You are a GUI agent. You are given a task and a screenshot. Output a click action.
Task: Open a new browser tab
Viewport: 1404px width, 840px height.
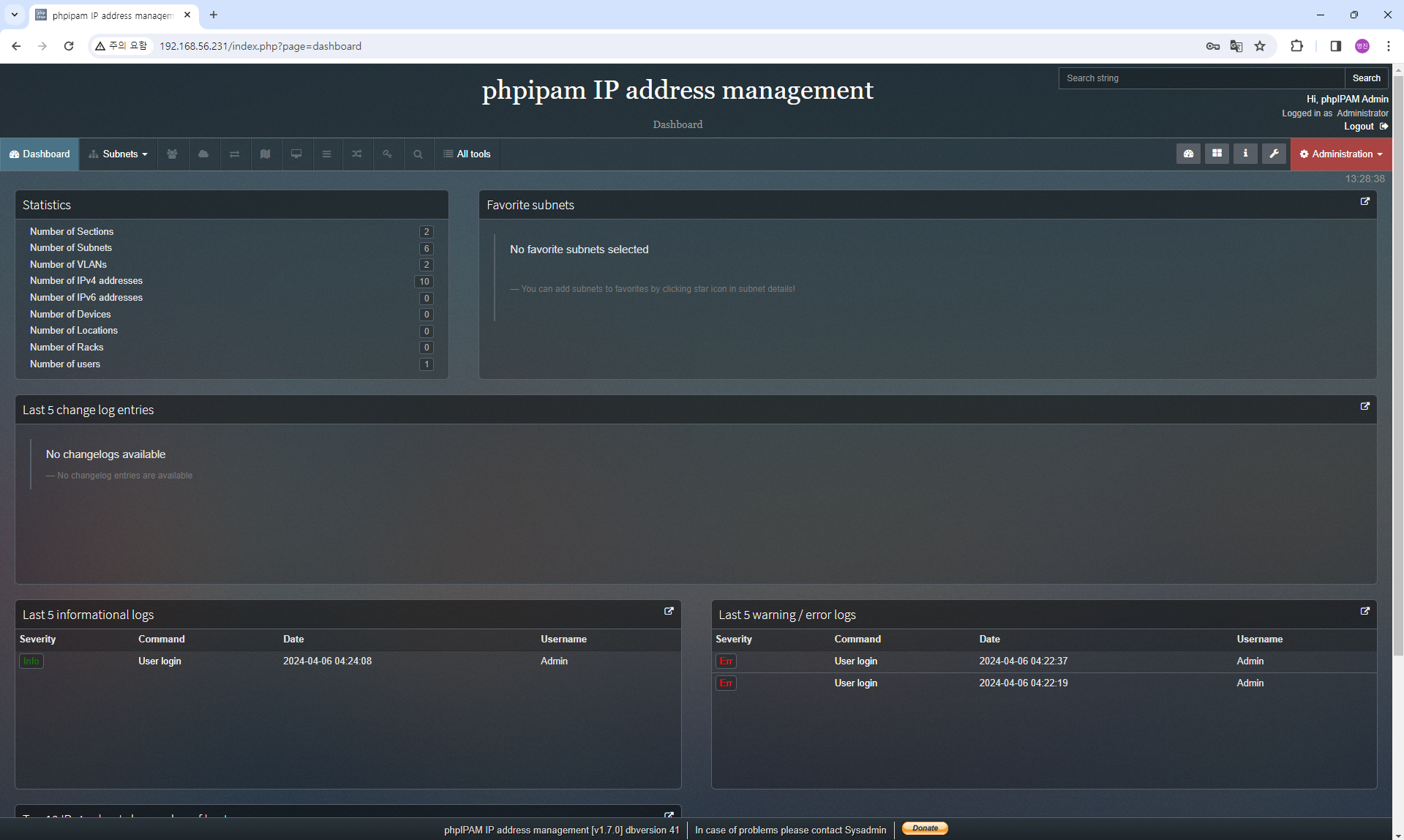click(214, 15)
